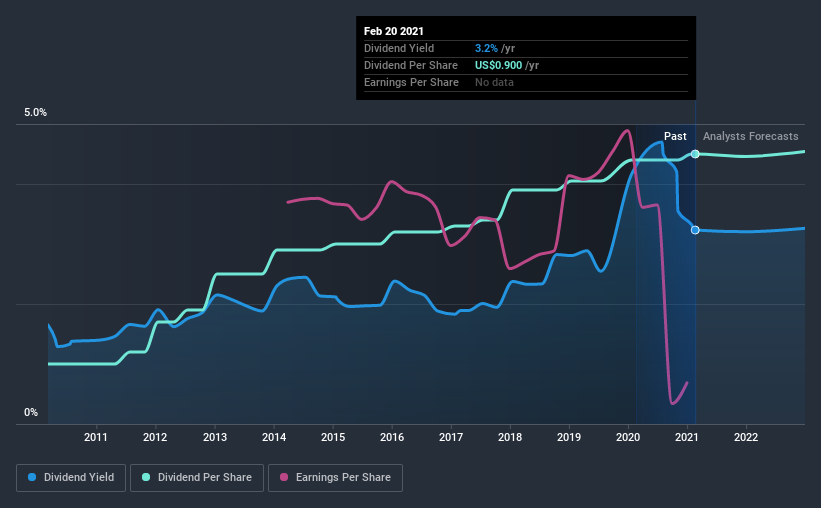The image size is (821, 508).
Task: Toggle the Earnings Per Share legend button
Action: [x=335, y=478]
